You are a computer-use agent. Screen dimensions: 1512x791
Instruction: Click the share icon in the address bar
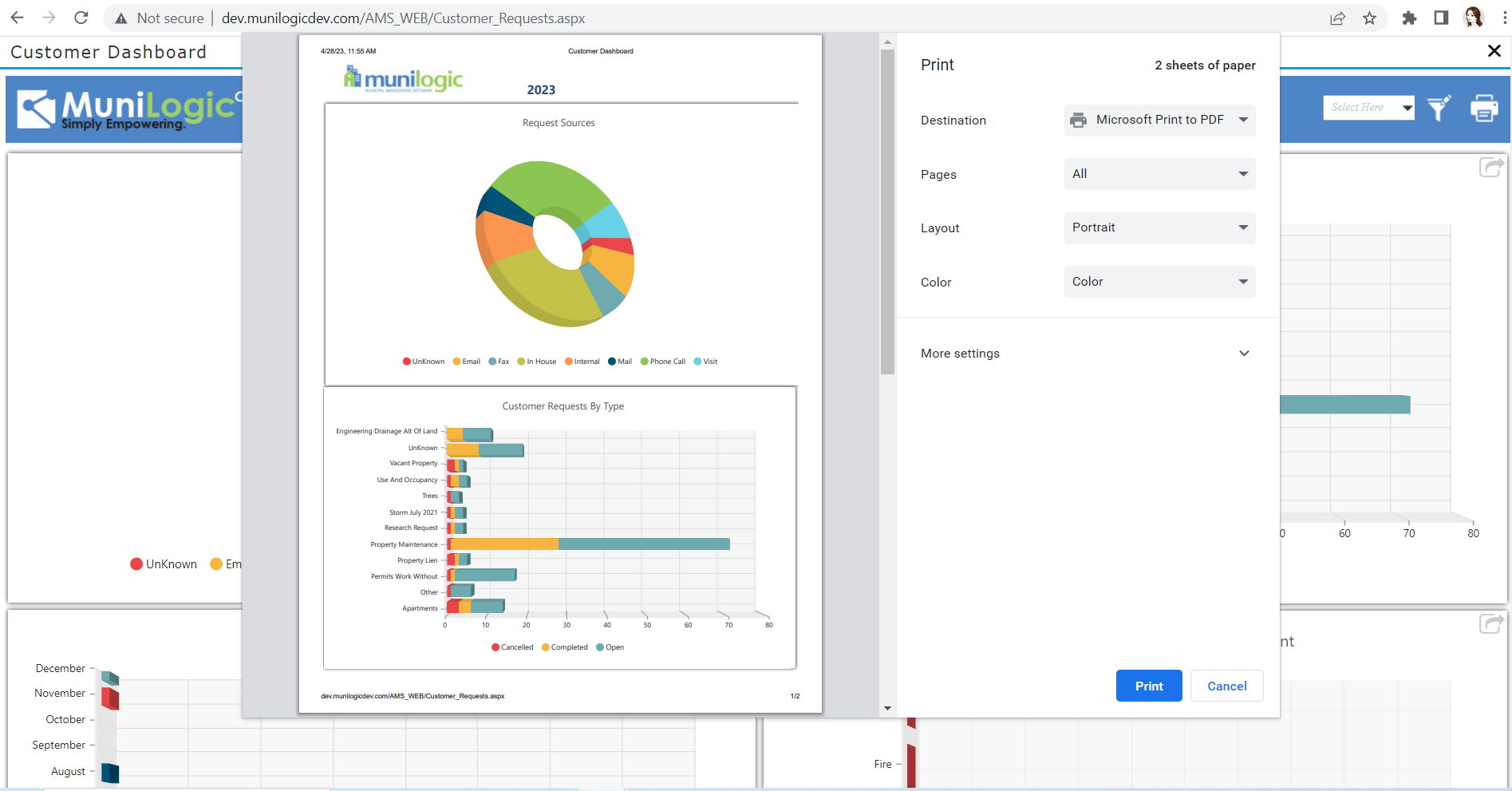click(1337, 18)
